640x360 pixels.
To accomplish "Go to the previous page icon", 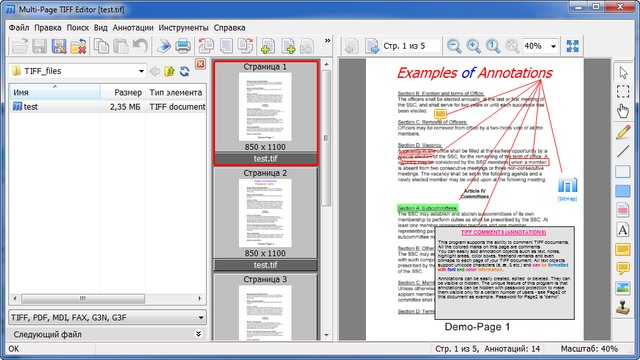I will [x=351, y=46].
